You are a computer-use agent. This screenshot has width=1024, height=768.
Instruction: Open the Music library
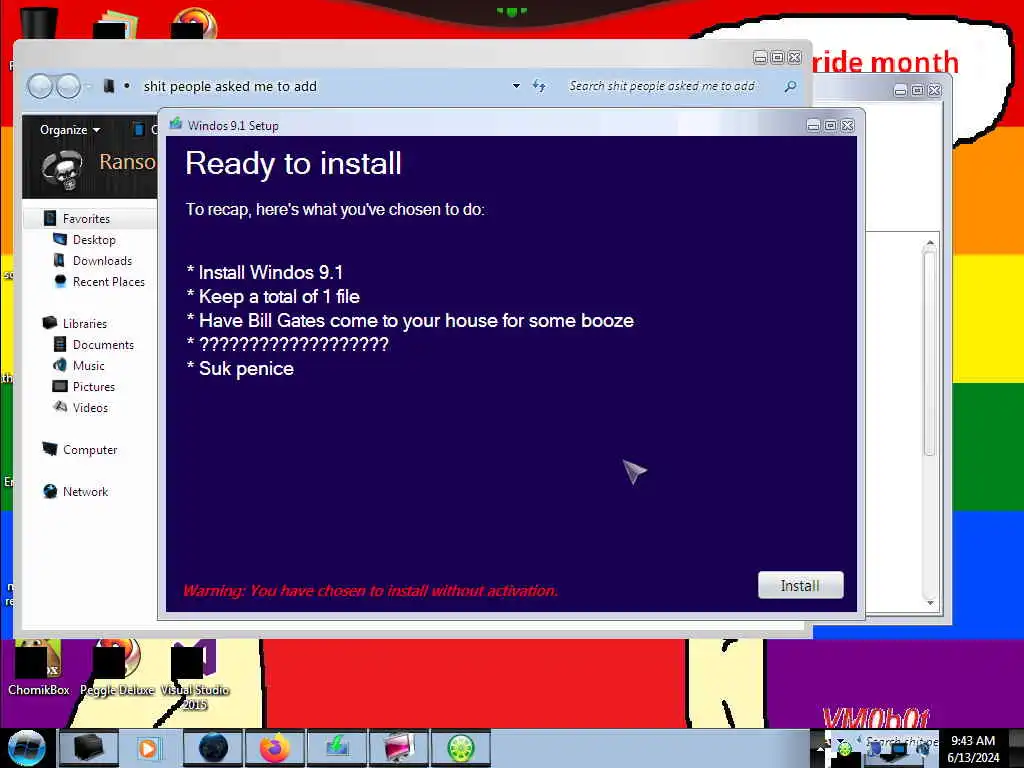tap(89, 366)
